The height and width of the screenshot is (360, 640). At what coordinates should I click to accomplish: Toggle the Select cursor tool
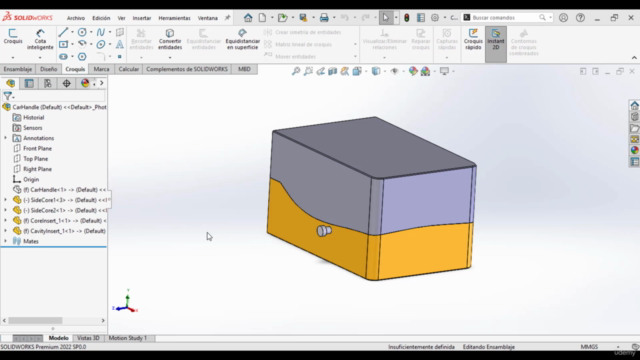pyautogui.click(x=385, y=18)
